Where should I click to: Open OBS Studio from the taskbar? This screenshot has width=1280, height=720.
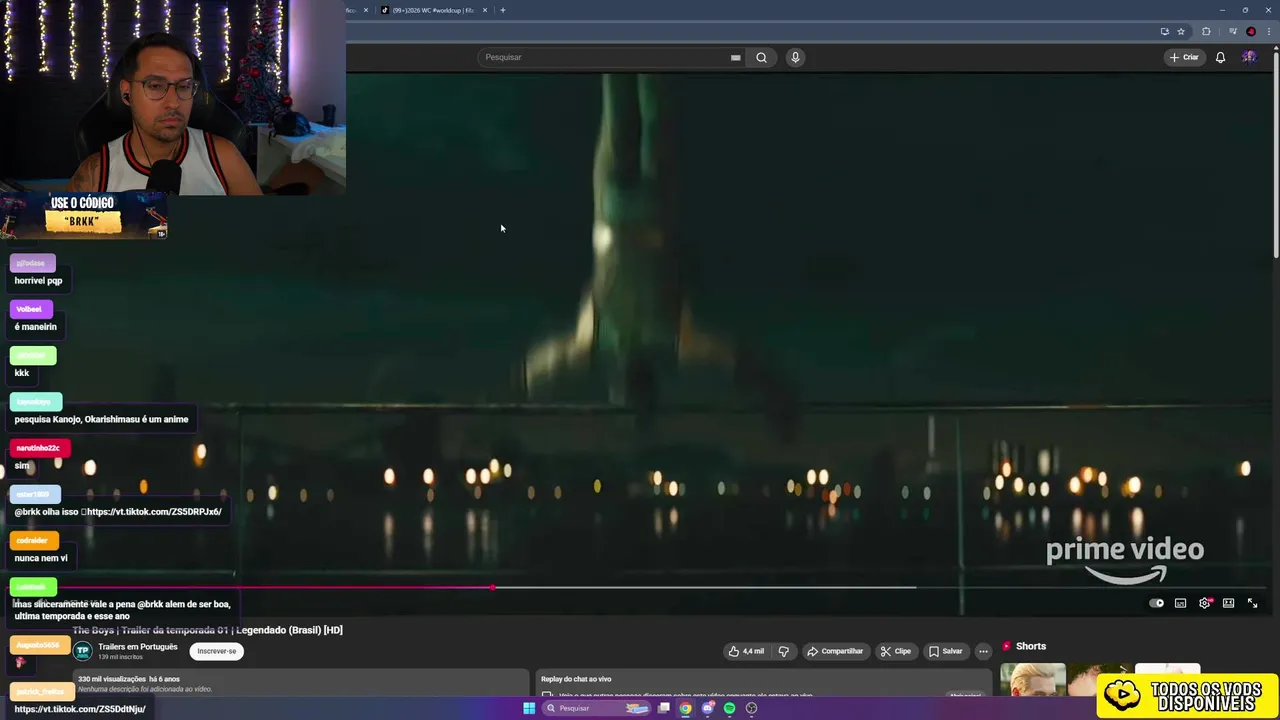click(751, 708)
